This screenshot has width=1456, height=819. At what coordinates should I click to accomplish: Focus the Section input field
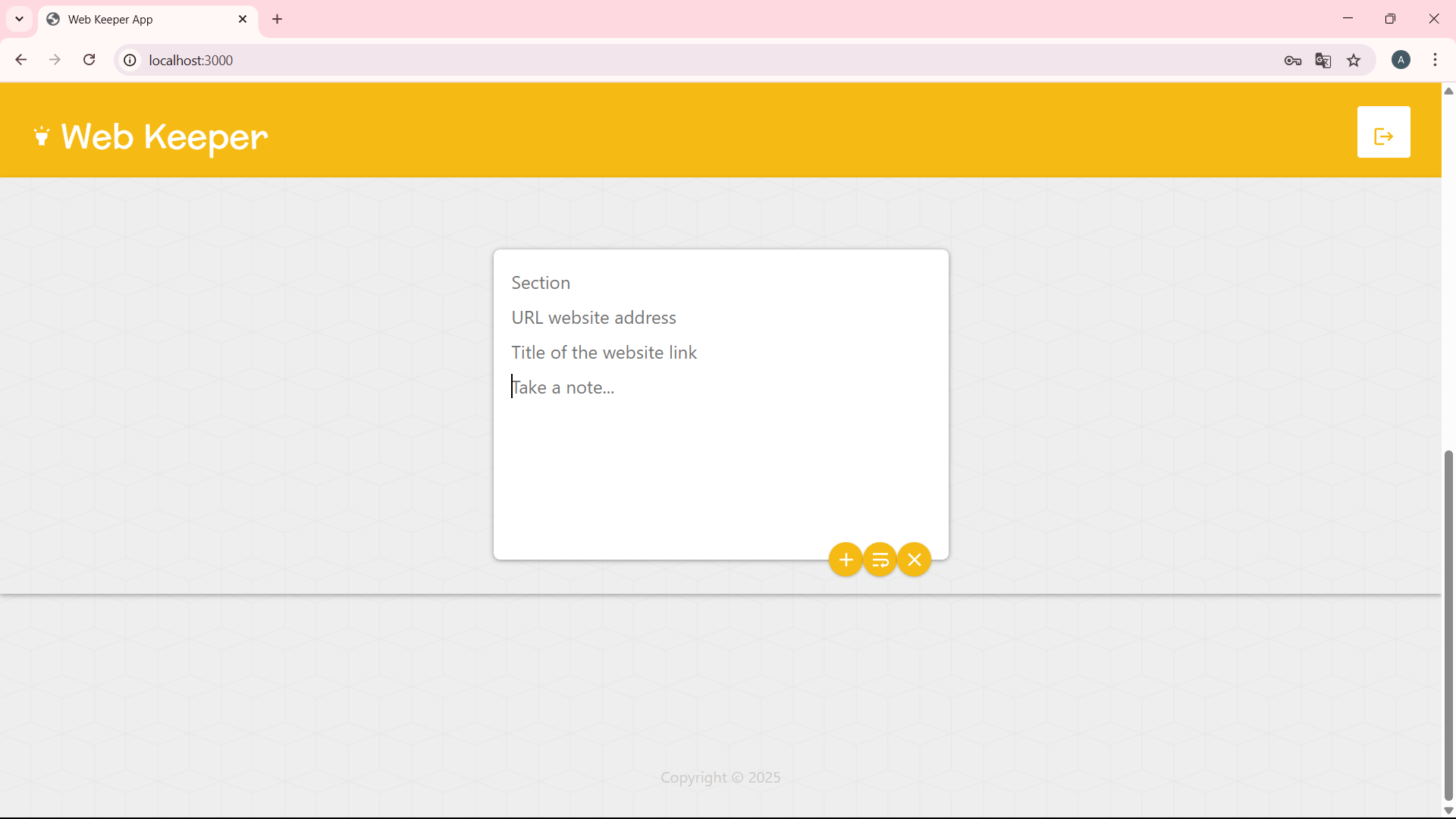pyautogui.click(x=720, y=283)
